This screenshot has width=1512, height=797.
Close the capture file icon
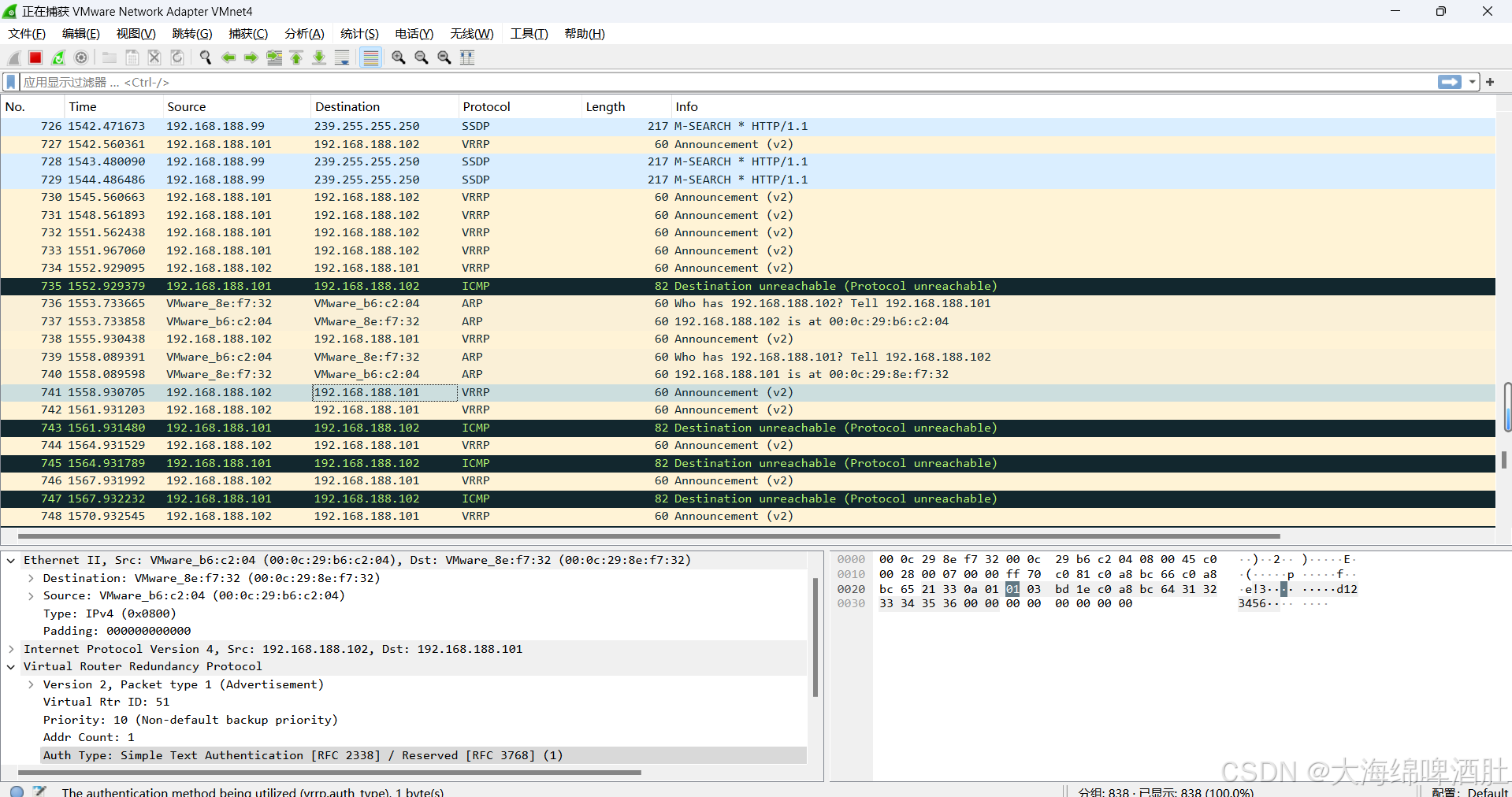pyautogui.click(x=154, y=57)
